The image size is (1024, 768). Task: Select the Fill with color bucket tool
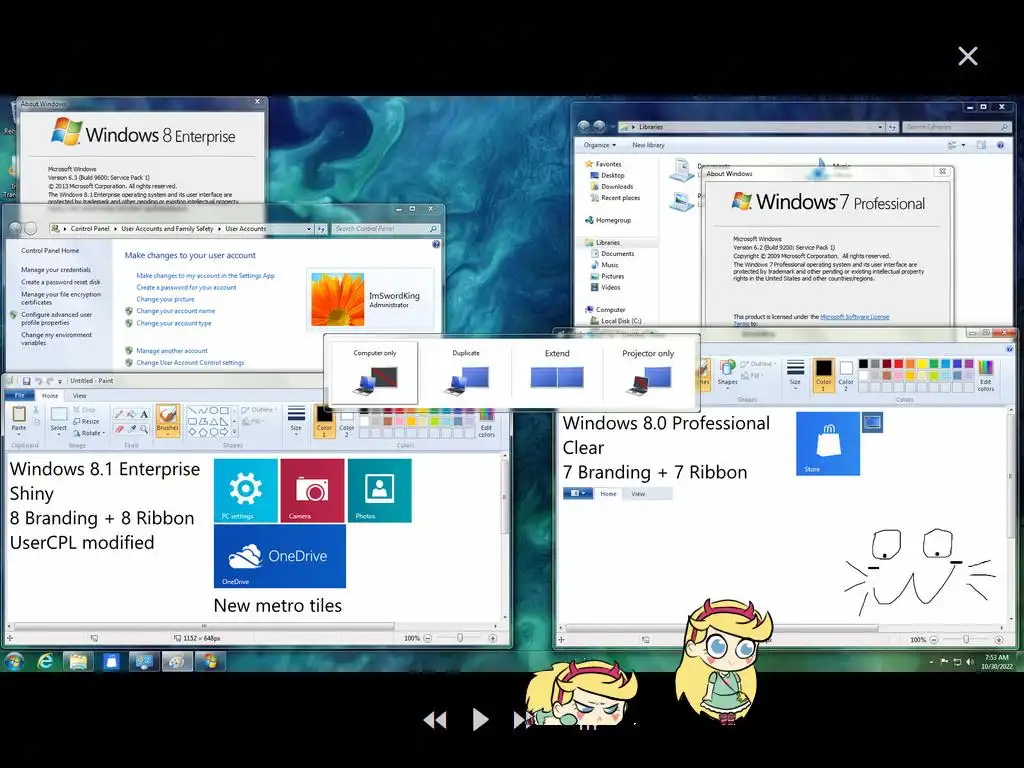131,414
